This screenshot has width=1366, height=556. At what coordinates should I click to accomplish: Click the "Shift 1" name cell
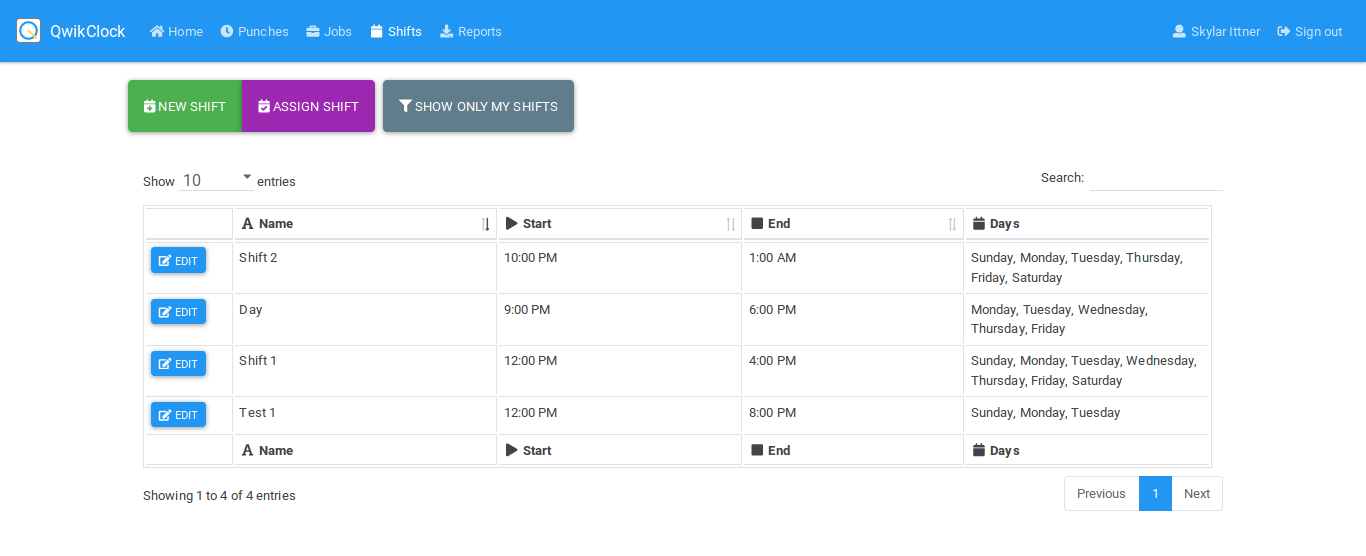(365, 370)
